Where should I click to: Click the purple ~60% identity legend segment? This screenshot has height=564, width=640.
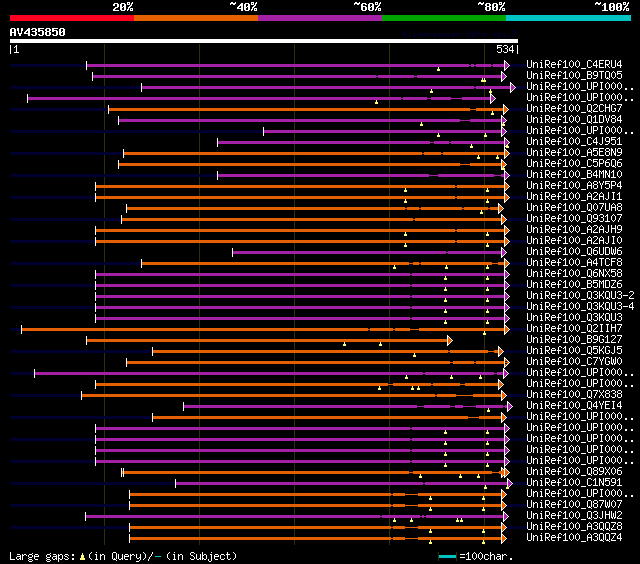tap(320, 18)
